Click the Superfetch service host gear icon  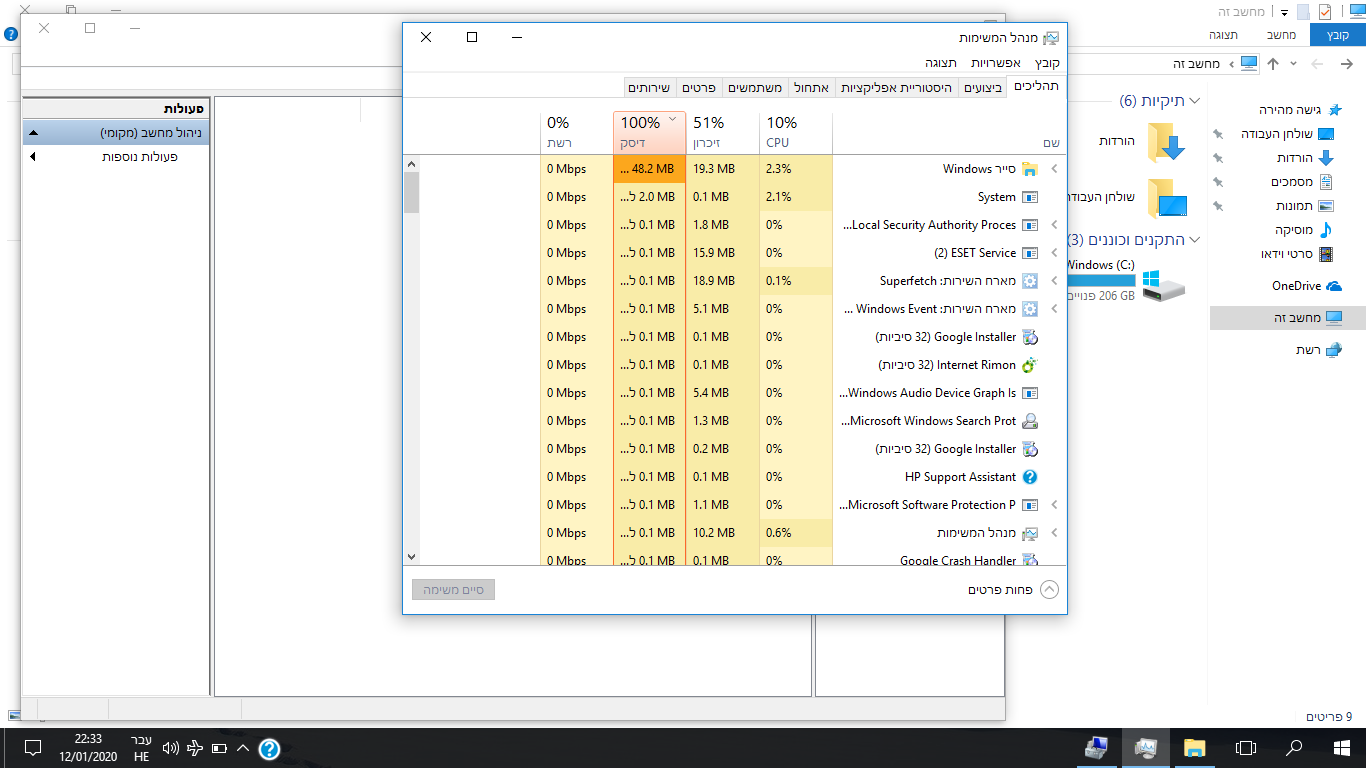(1029, 281)
